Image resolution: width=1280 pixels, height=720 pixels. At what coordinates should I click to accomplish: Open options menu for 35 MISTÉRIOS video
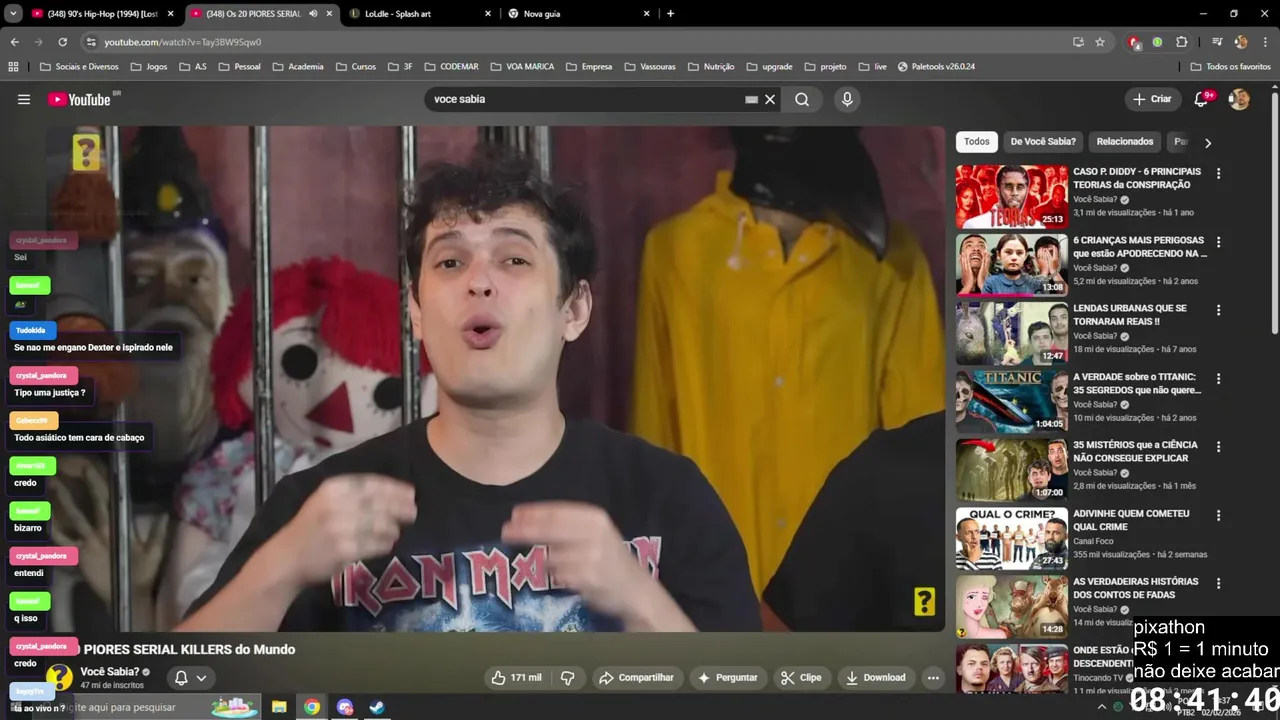coord(1218,447)
